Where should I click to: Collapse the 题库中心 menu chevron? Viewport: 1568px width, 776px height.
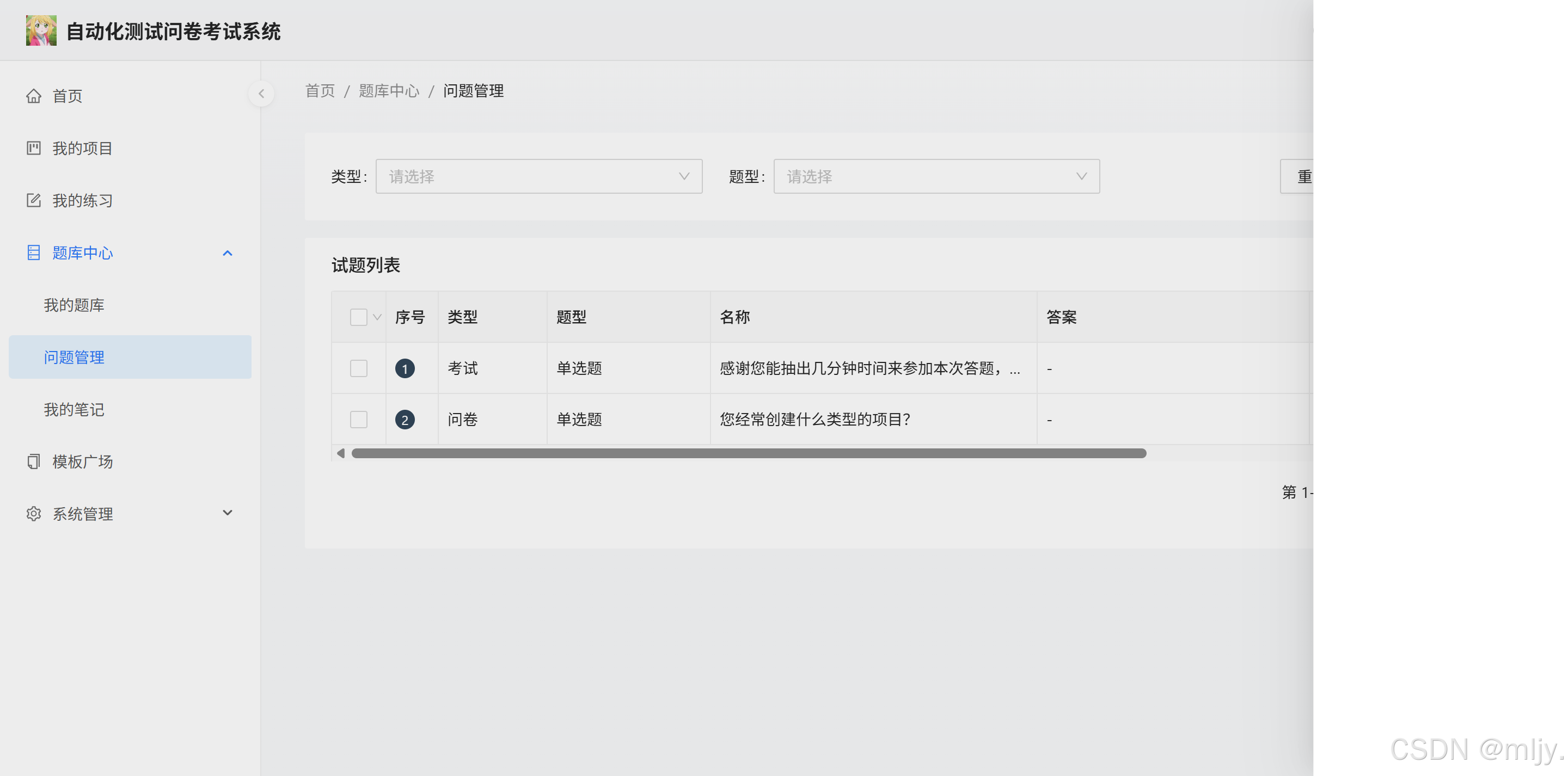click(x=228, y=252)
